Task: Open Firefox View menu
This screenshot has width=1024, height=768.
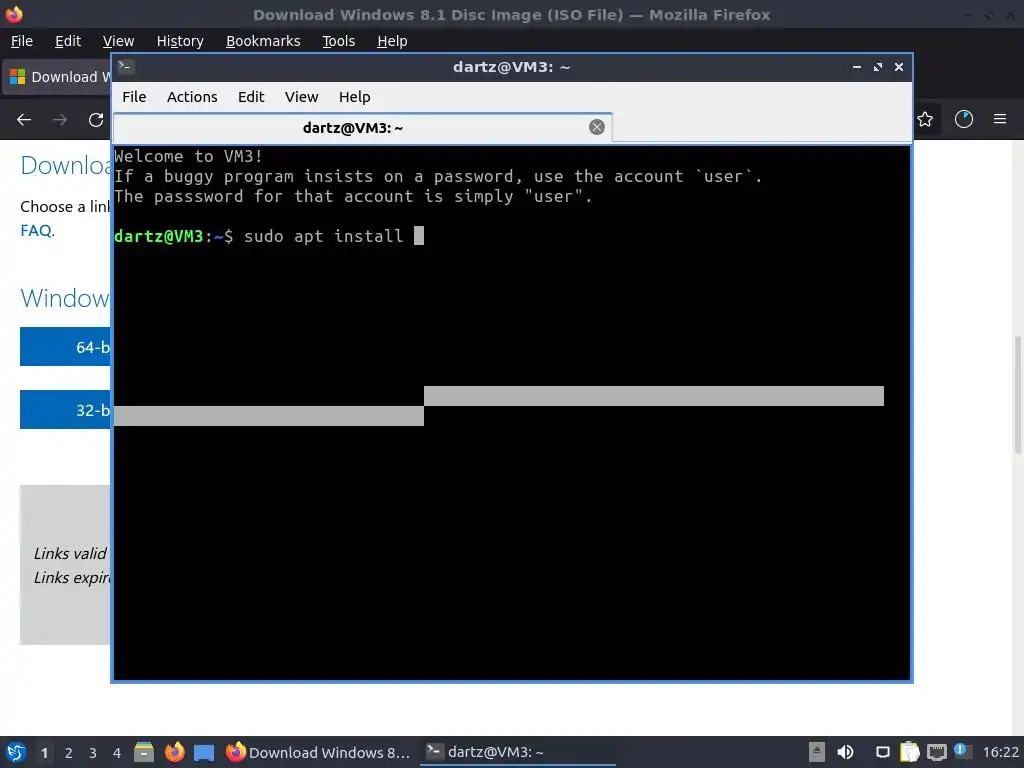Action: click(x=118, y=41)
